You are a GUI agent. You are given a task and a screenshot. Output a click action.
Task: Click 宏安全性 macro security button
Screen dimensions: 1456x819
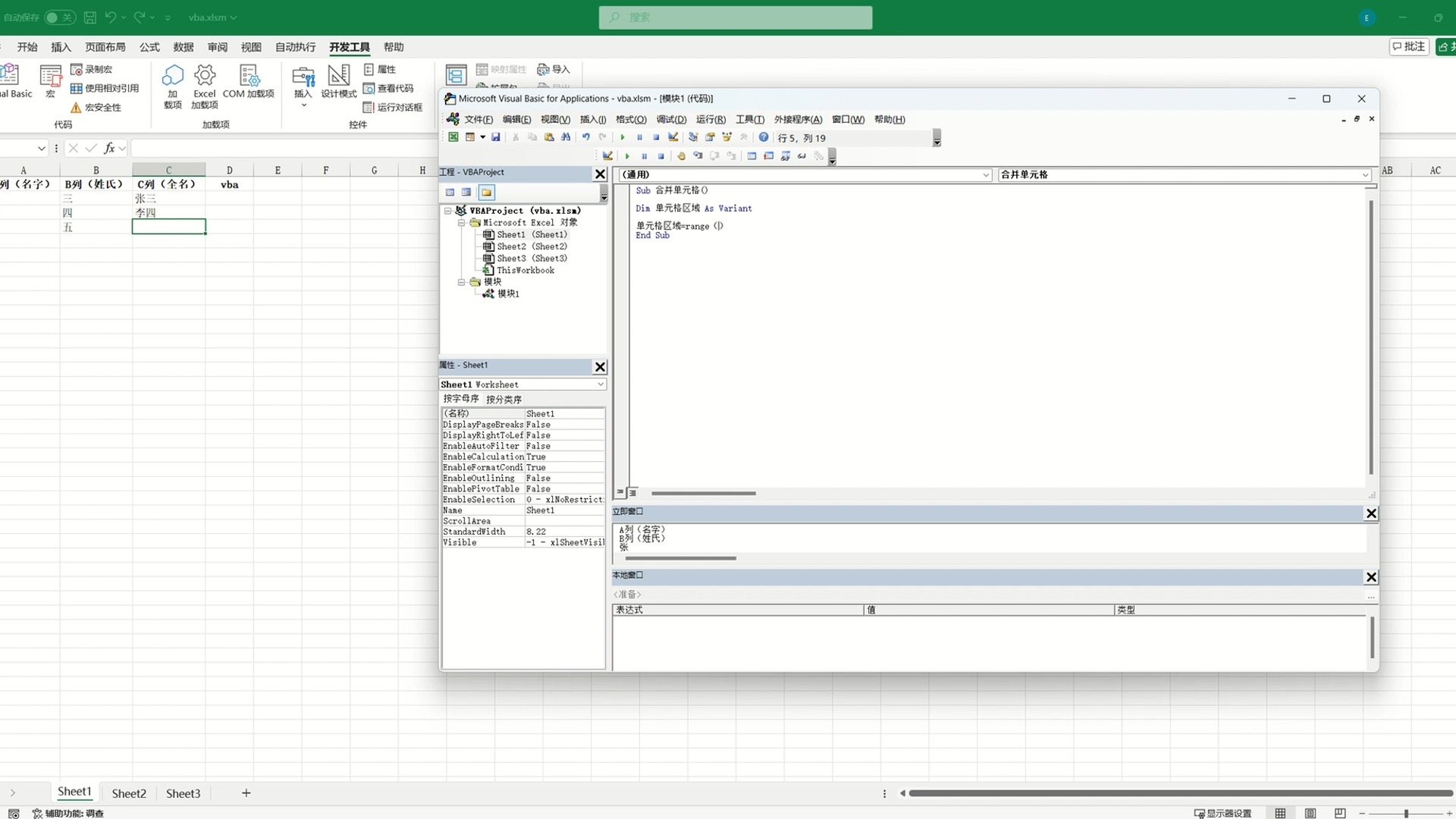click(96, 108)
